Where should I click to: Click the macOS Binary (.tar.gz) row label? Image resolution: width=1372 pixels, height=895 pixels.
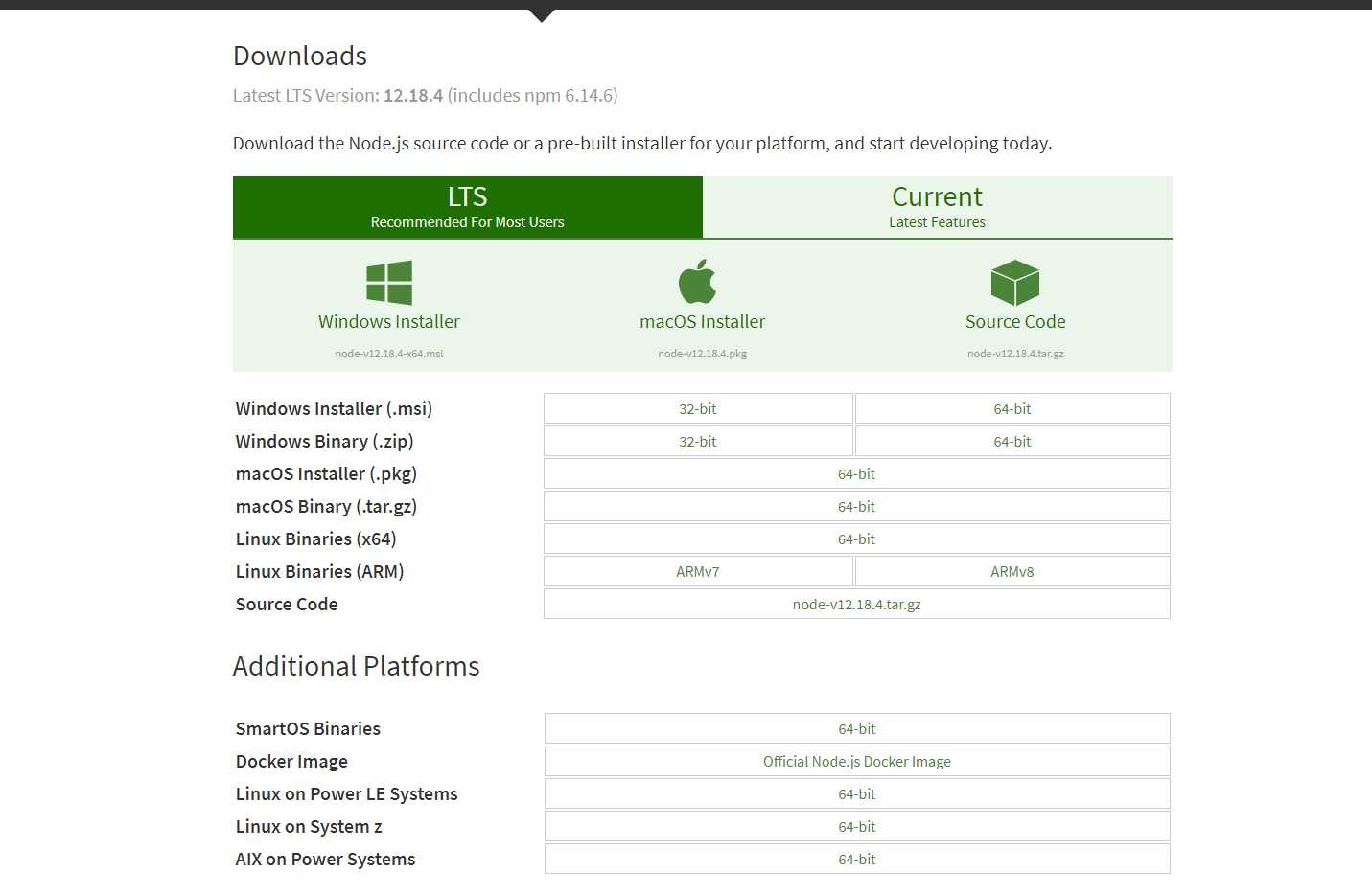click(x=327, y=507)
